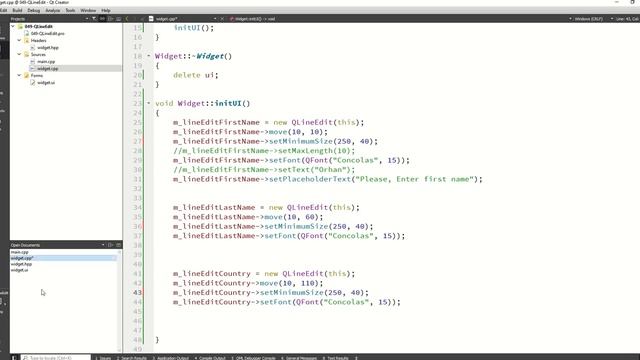Screen dimensions: 640x360
Task: Select the 049-QLineEdit.pro file
Action: 47,33
